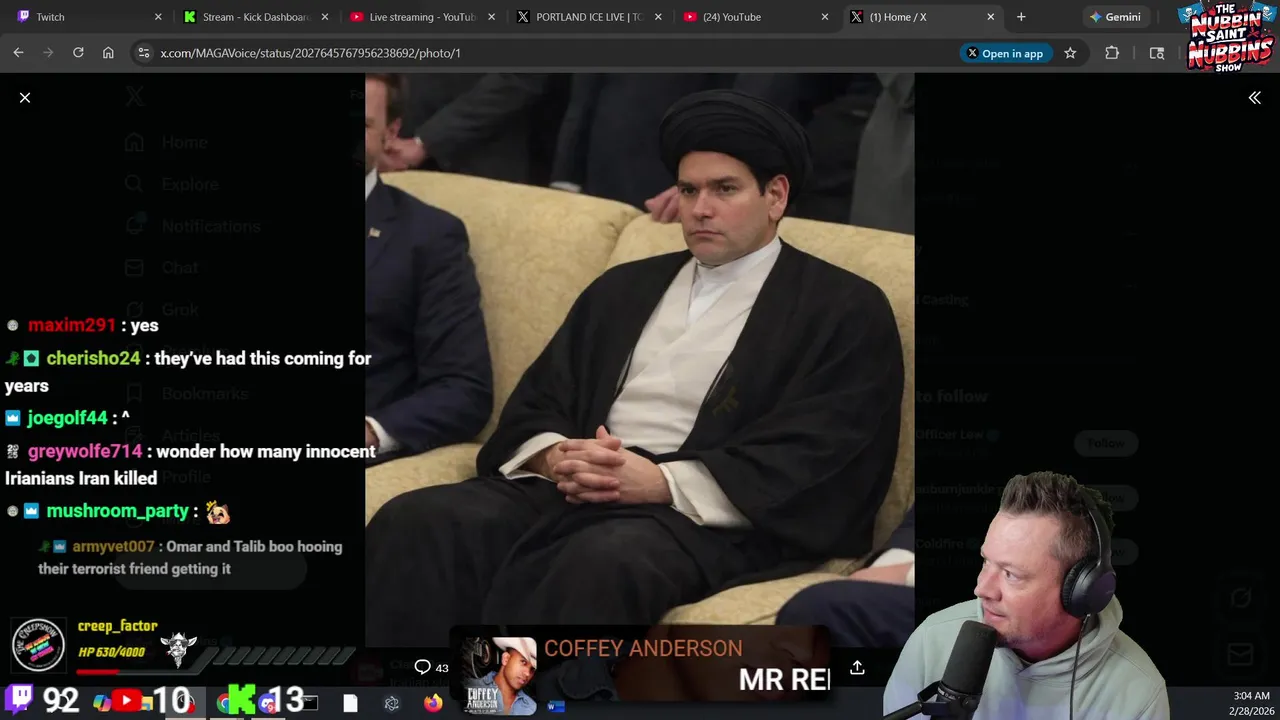Click the dimmed Home link in X sidebar
Image resolution: width=1280 pixels, height=720 pixels.
[x=184, y=143]
